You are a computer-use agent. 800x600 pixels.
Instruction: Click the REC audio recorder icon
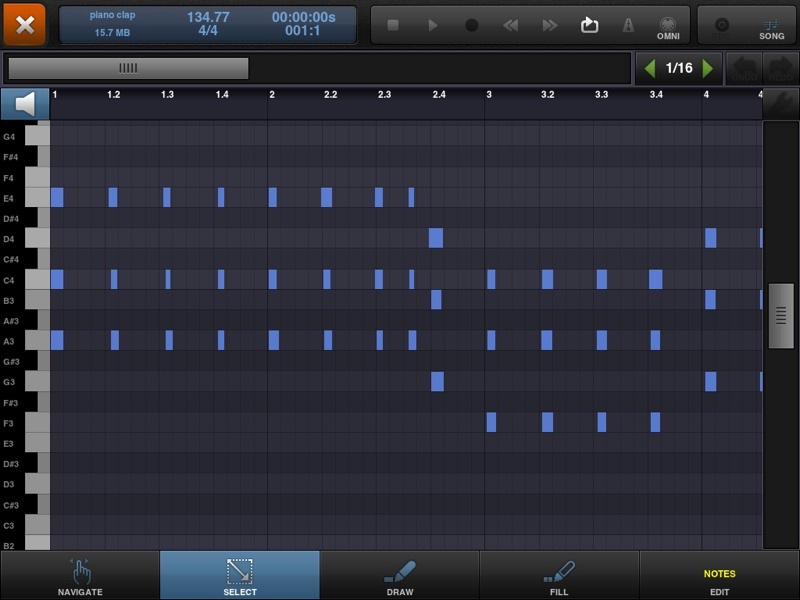pos(721,27)
